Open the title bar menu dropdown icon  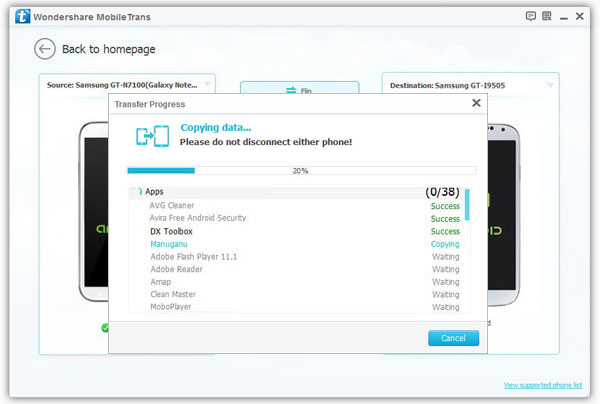pyautogui.click(x=547, y=17)
